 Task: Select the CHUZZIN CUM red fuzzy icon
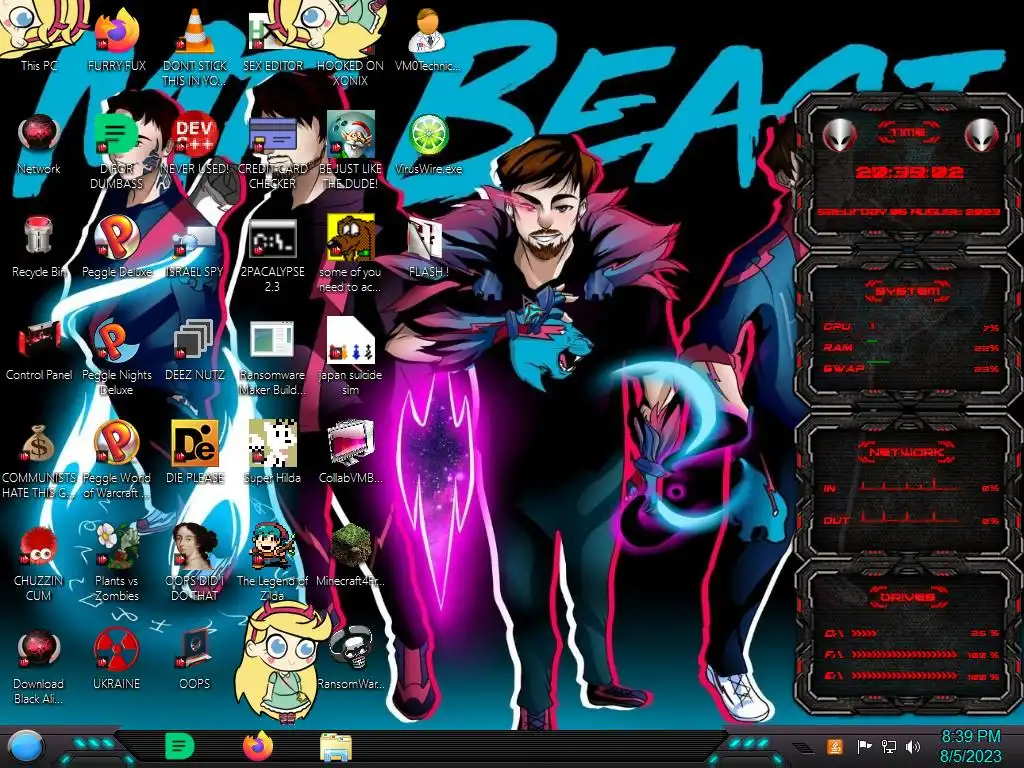pyautogui.click(x=39, y=563)
